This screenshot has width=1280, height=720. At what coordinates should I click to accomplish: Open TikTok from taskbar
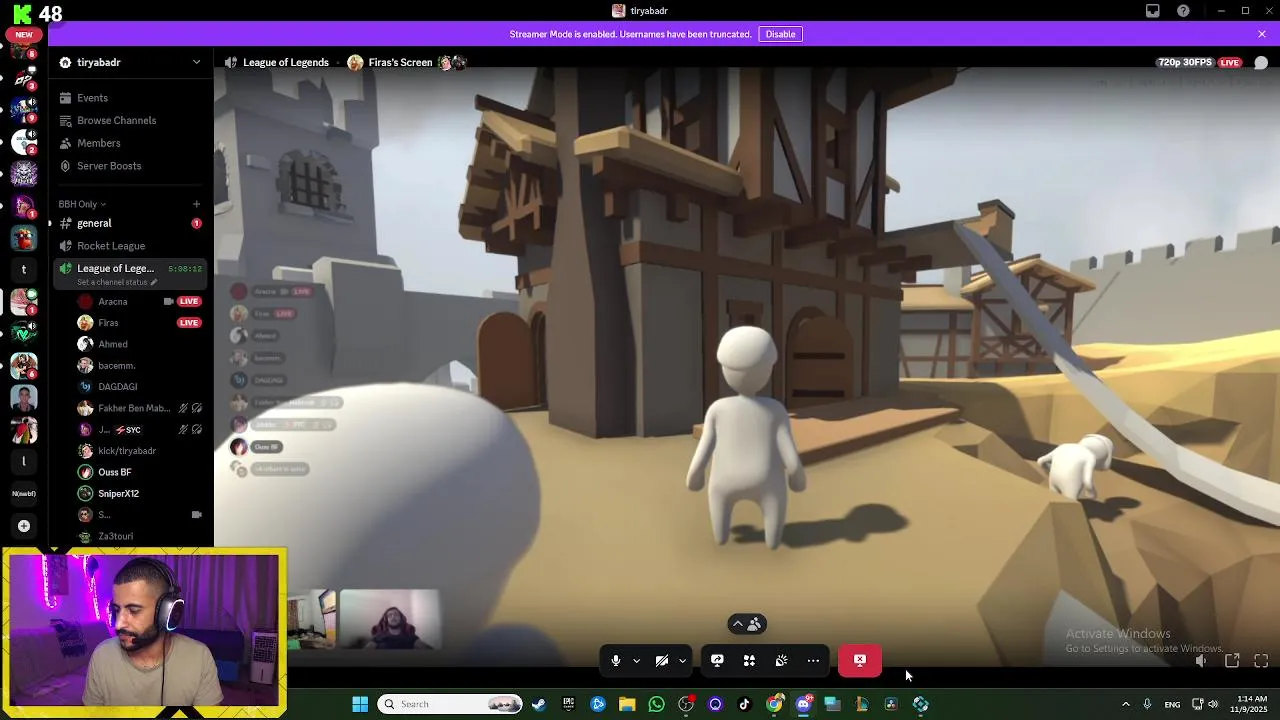[744, 704]
